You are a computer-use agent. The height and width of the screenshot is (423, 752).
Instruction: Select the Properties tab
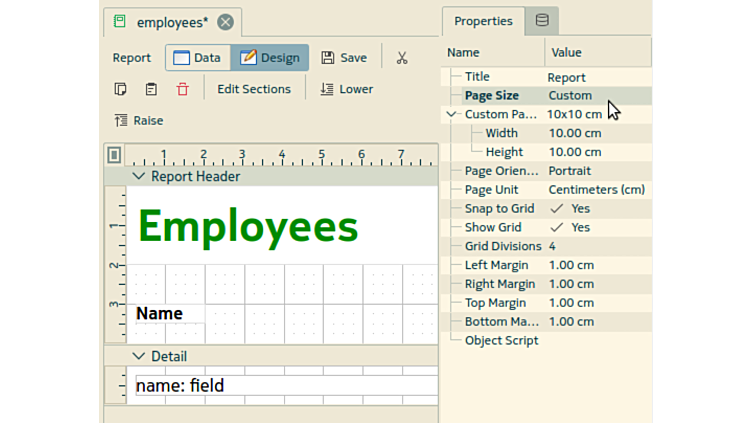coord(483,21)
